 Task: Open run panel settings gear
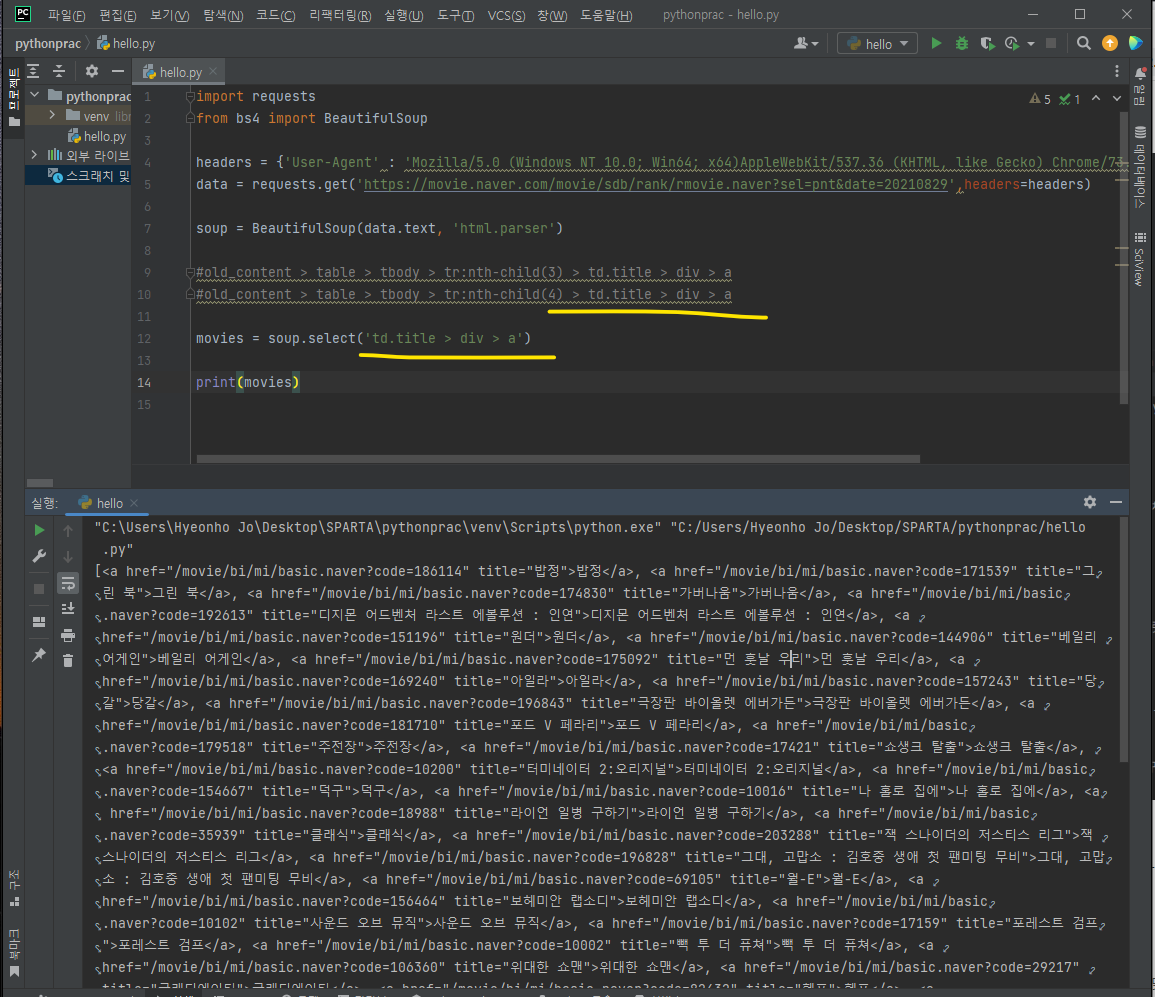tap(1090, 501)
